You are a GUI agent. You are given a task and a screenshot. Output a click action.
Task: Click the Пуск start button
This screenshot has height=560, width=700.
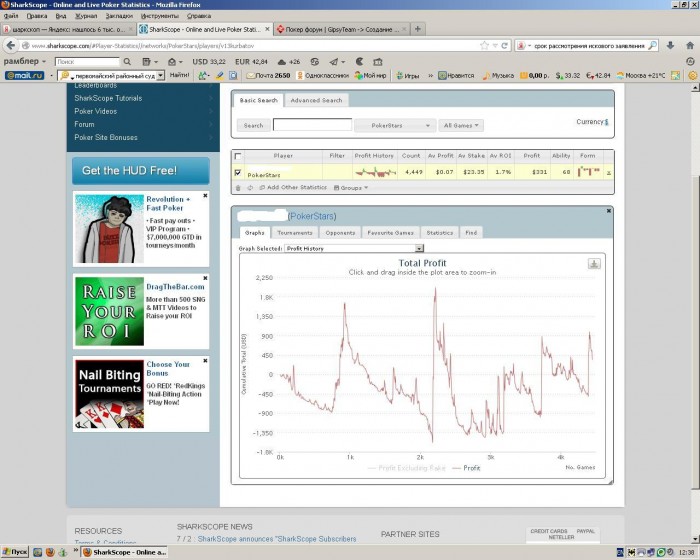[15, 552]
